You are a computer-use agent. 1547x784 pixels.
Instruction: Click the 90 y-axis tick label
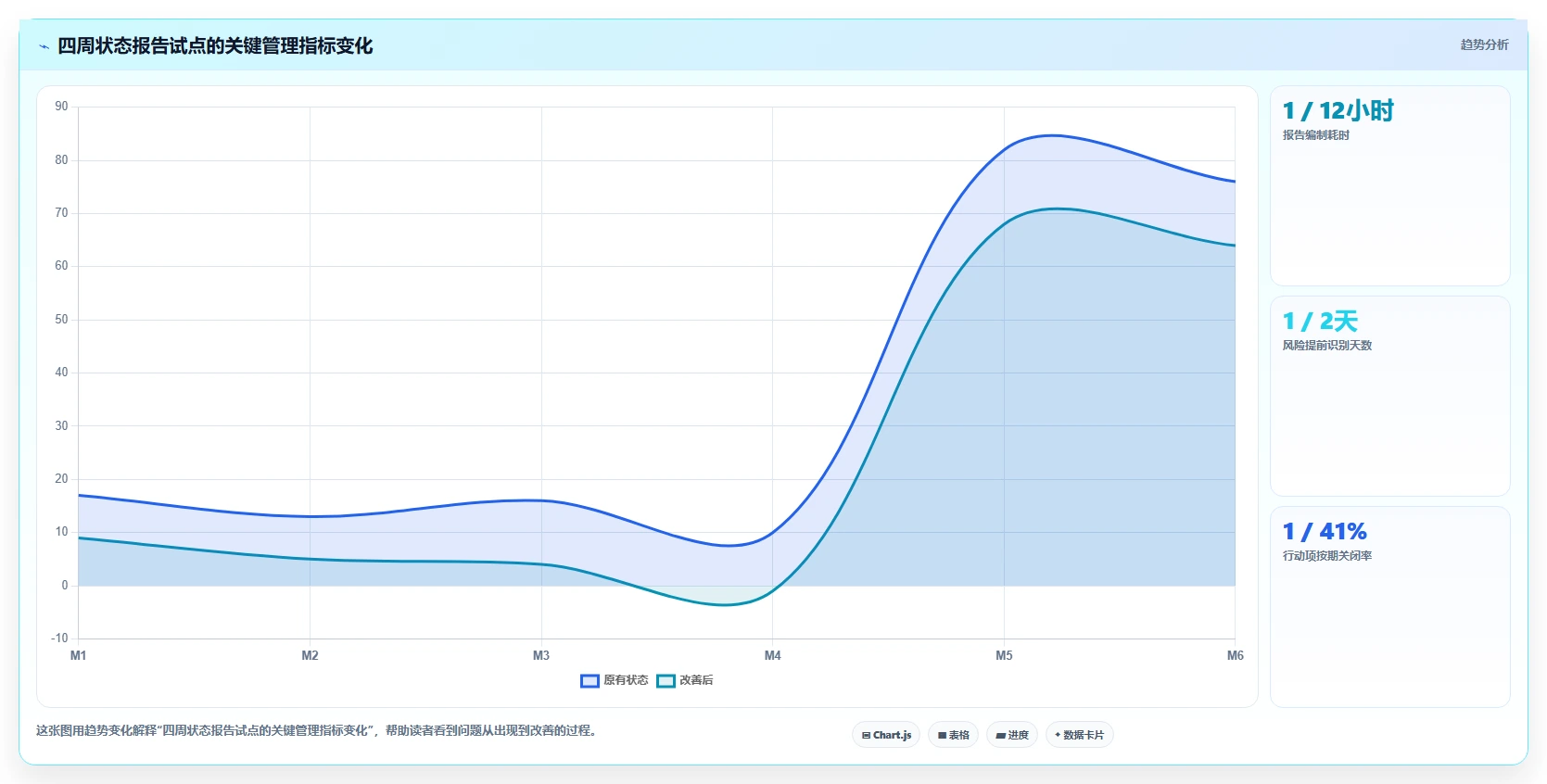click(x=61, y=107)
